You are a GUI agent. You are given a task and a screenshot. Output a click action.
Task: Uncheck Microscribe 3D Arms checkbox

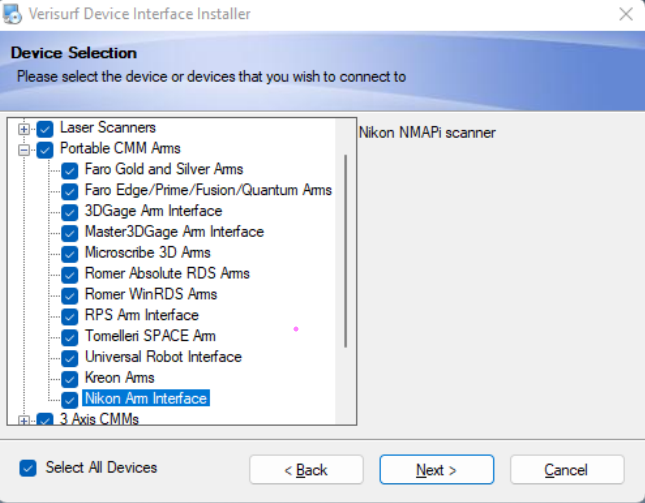[70, 254]
